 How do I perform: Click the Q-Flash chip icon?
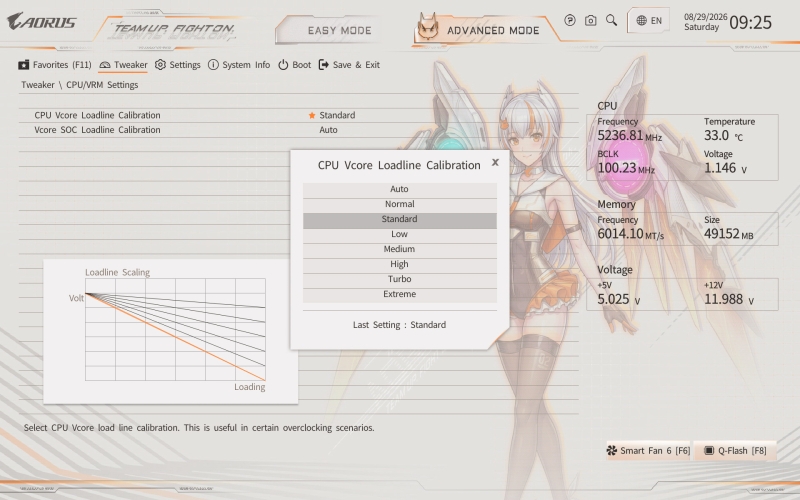click(x=709, y=451)
